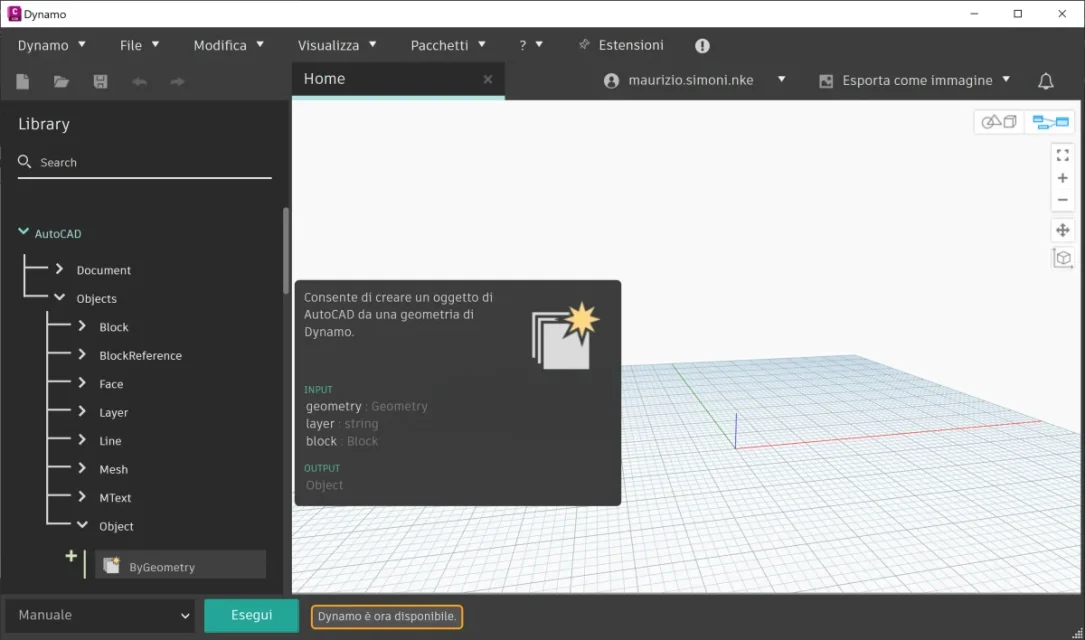Image resolution: width=1085 pixels, height=640 pixels.
Task: Click the Esegui run button
Action: tap(251, 615)
